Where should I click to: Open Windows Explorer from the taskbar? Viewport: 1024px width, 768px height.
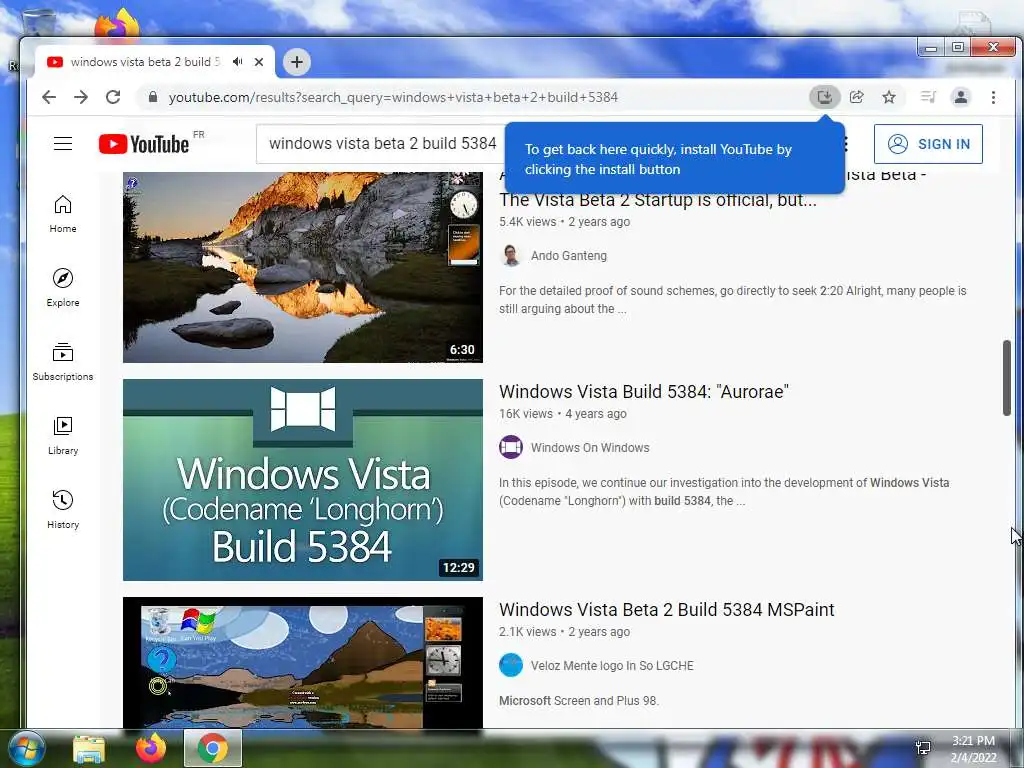[x=89, y=748]
